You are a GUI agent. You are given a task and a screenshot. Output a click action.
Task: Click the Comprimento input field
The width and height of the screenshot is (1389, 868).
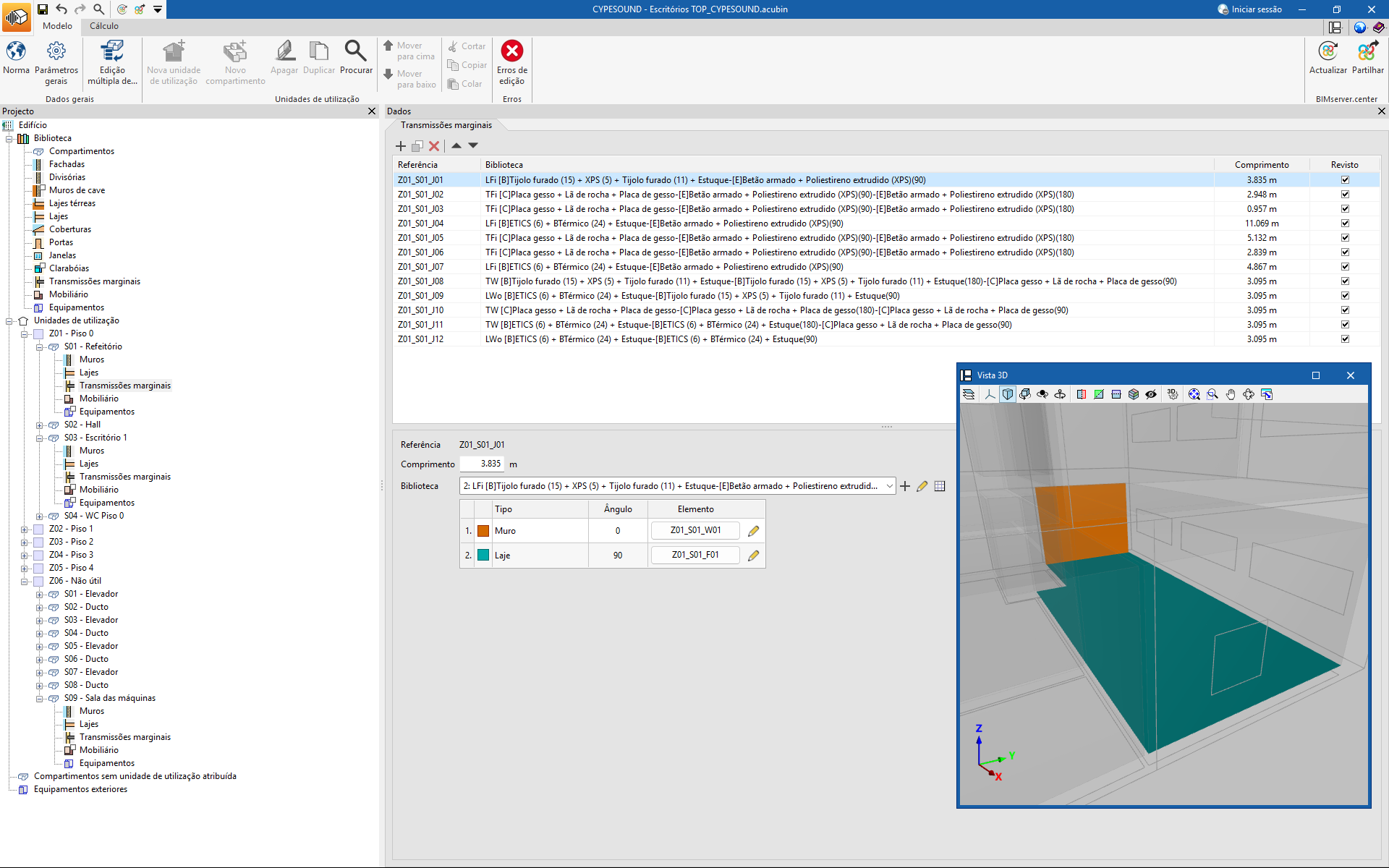(x=482, y=464)
